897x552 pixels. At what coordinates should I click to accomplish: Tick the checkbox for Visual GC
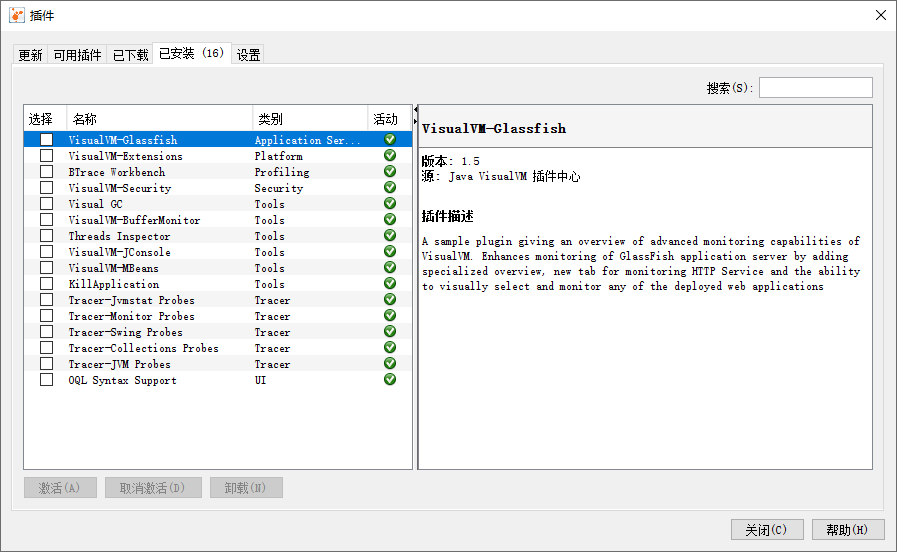tap(46, 204)
